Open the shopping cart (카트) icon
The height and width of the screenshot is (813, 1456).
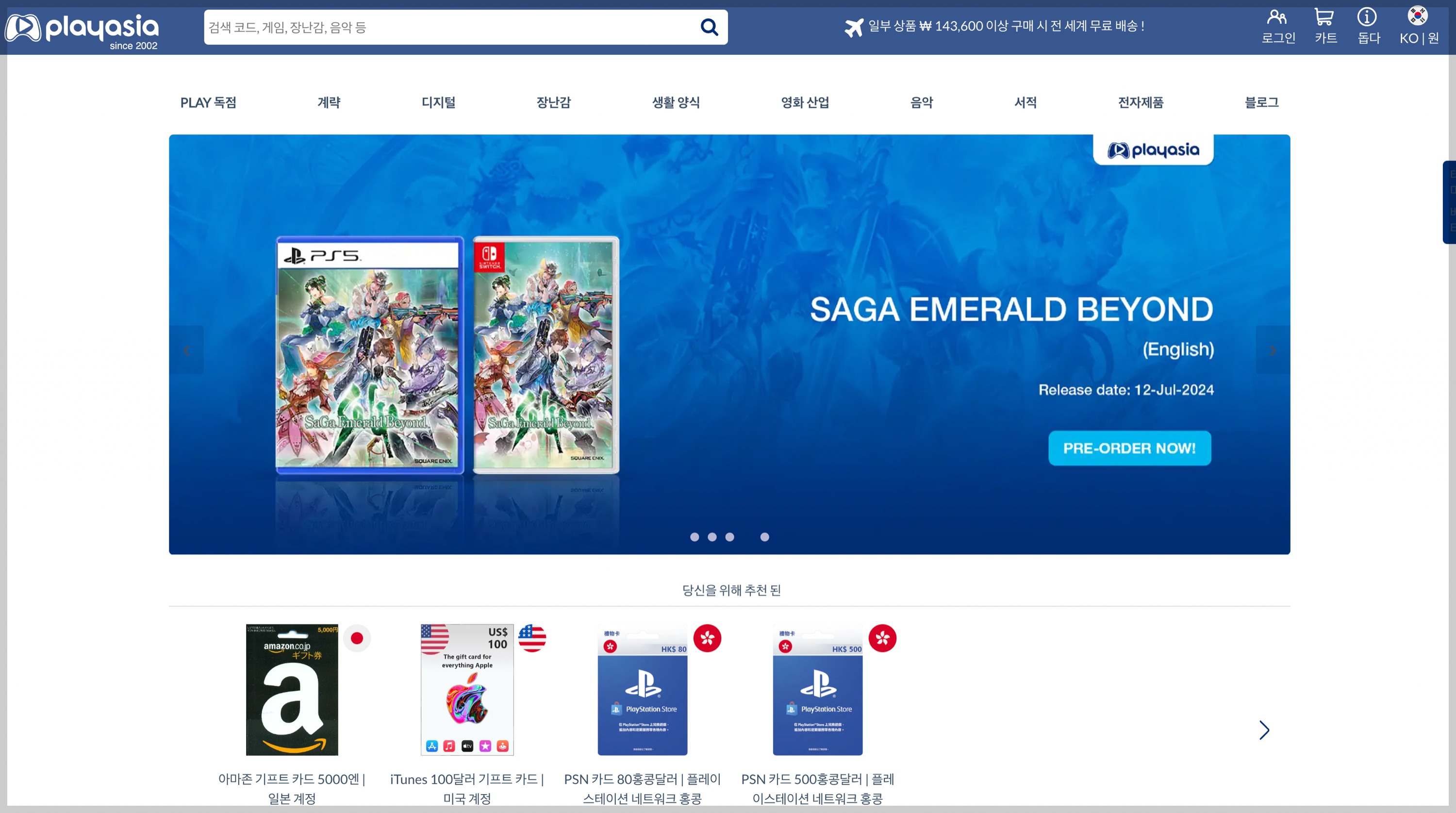tap(1325, 26)
